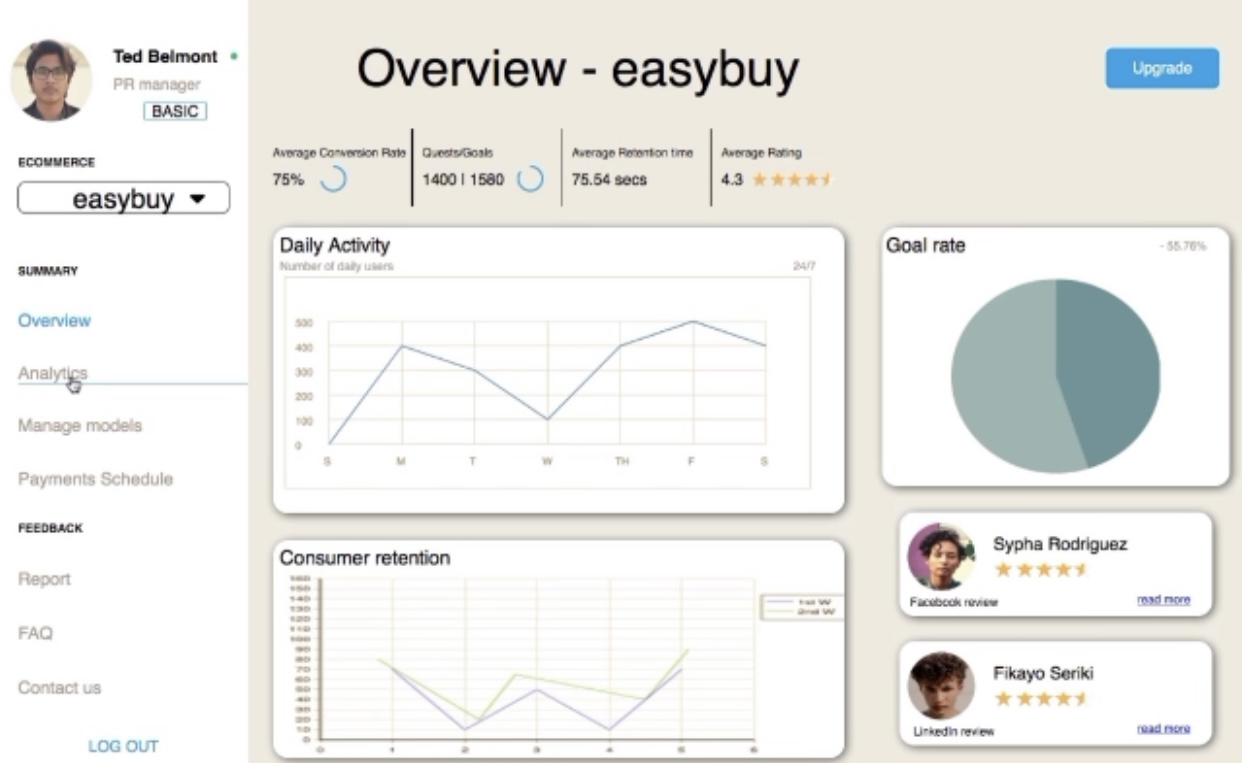The width and height of the screenshot is (1242, 763).
Task: Click the Consumer retention chart legend
Action: (x=801, y=606)
